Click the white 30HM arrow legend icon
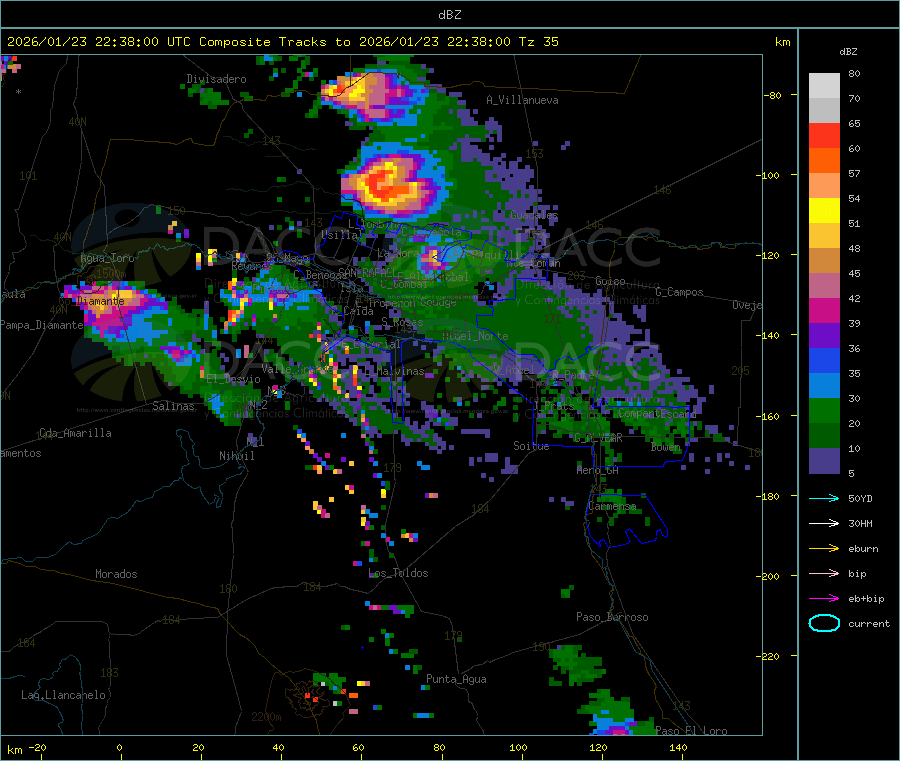 click(x=824, y=523)
